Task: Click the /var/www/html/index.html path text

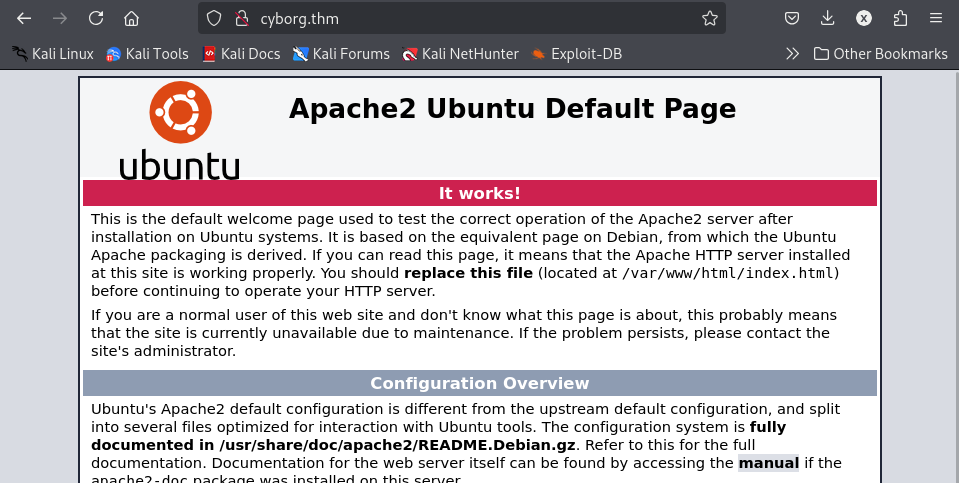Action: click(728, 273)
